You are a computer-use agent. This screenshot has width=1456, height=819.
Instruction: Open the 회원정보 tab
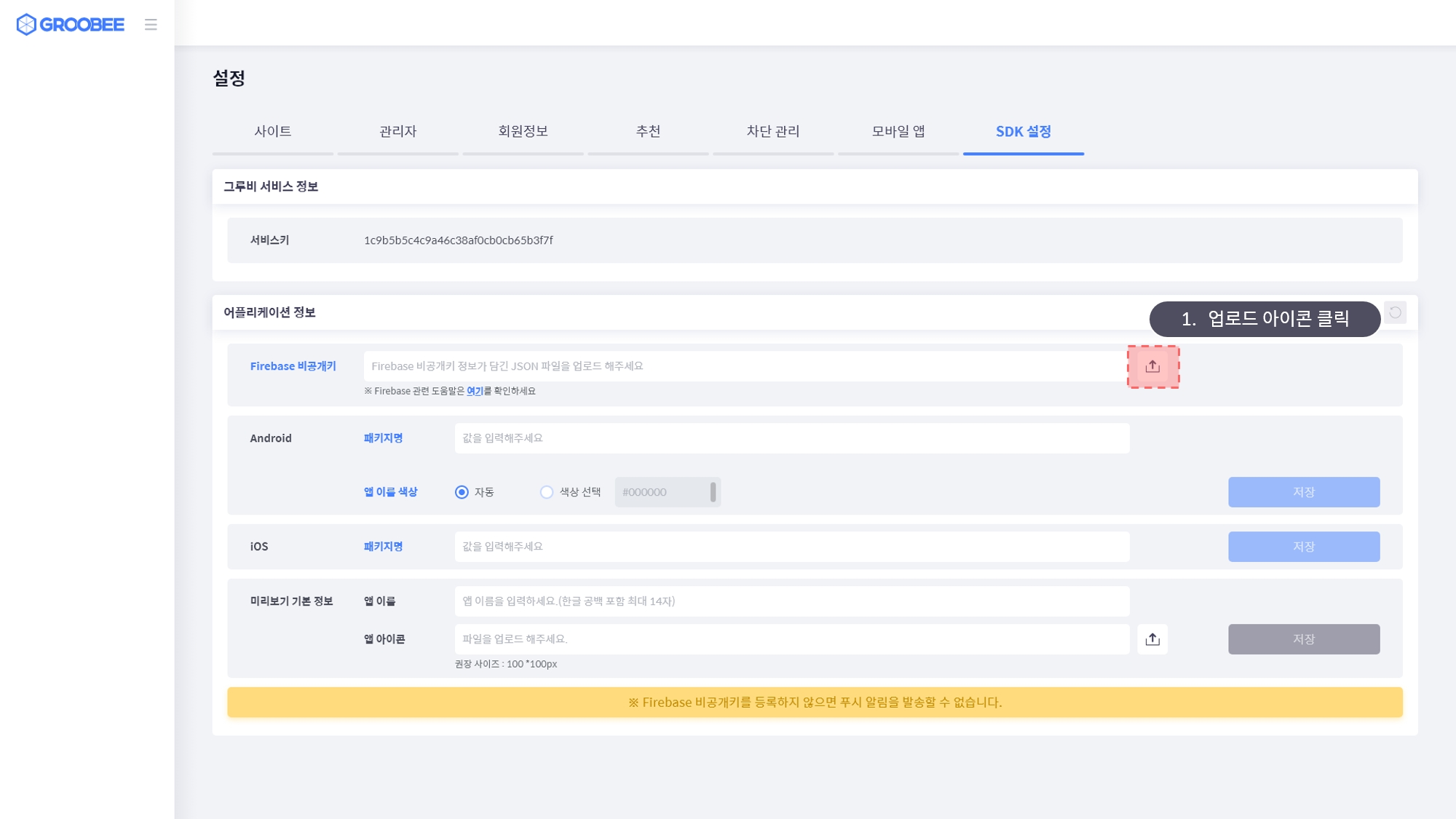tap(523, 131)
